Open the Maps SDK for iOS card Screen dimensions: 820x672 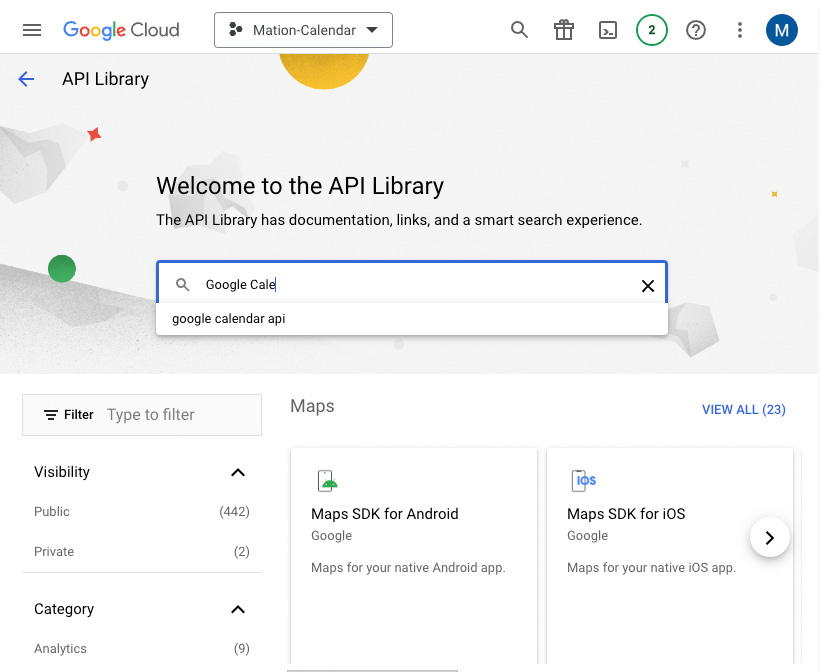coord(669,555)
